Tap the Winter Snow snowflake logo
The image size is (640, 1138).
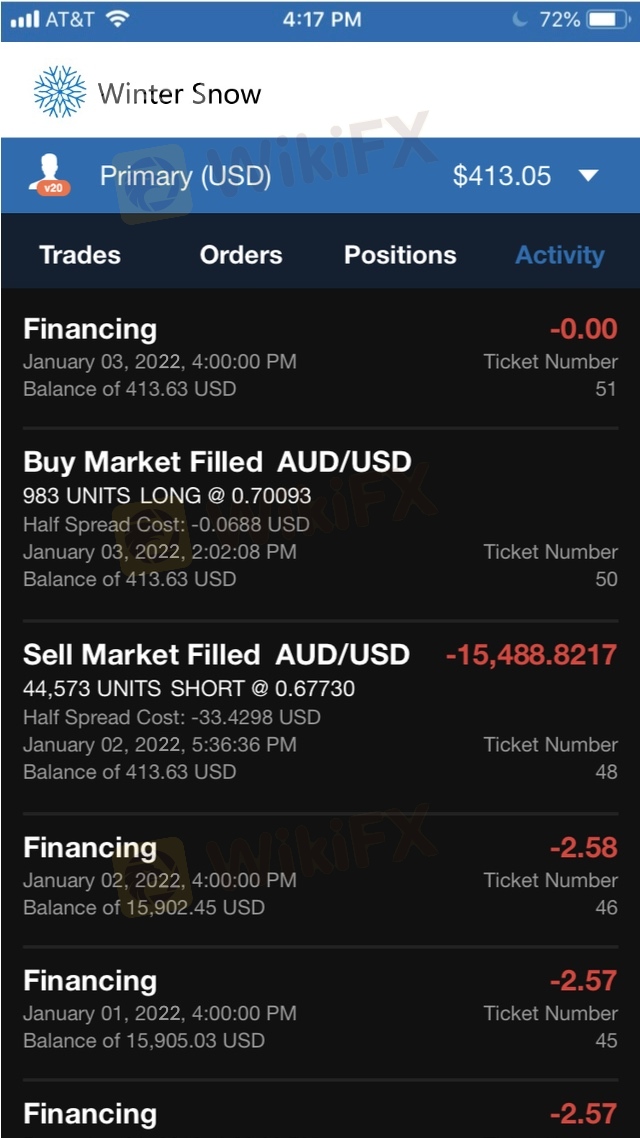coord(60,92)
